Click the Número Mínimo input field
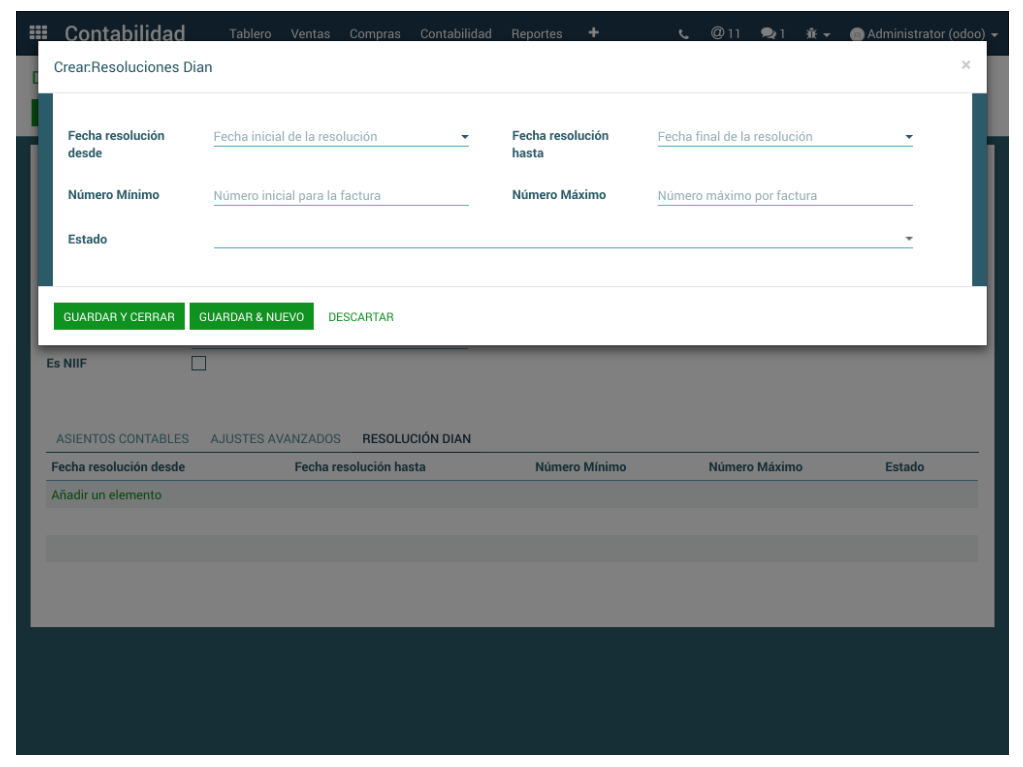The height and width of the screenshot is (767, 1023). tap(340, 196)
